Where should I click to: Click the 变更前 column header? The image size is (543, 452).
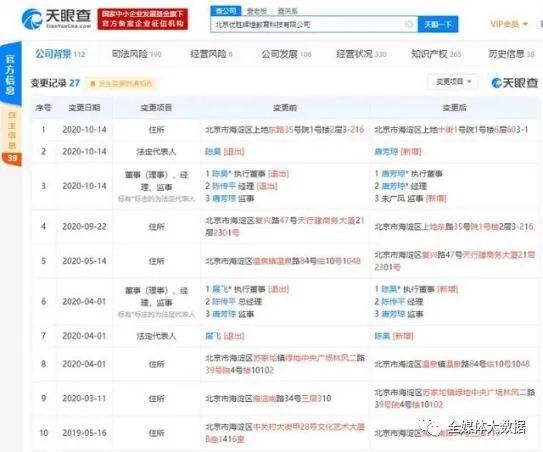click(x=285, y=108)
